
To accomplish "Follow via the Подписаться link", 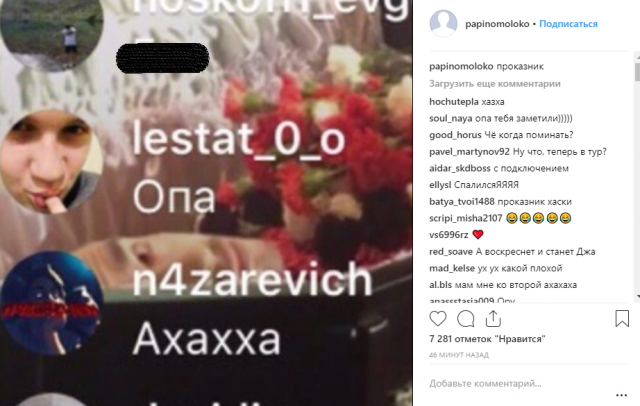I will pos(568,24).
